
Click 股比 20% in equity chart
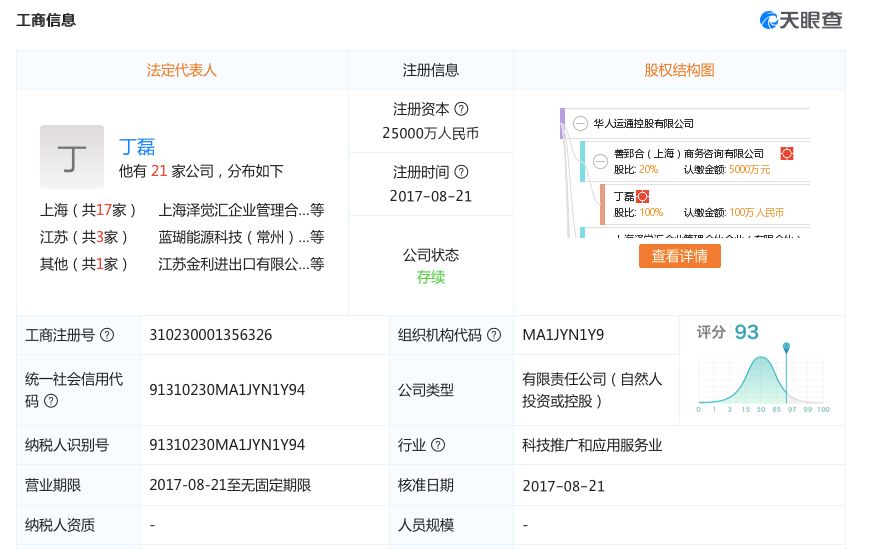point(635,169)
